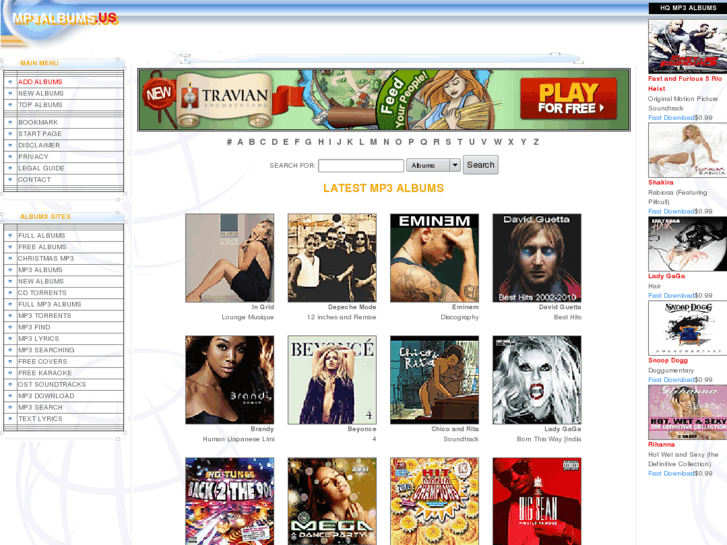Click Fast Download under Fast and Furious 5

point(671,118)
